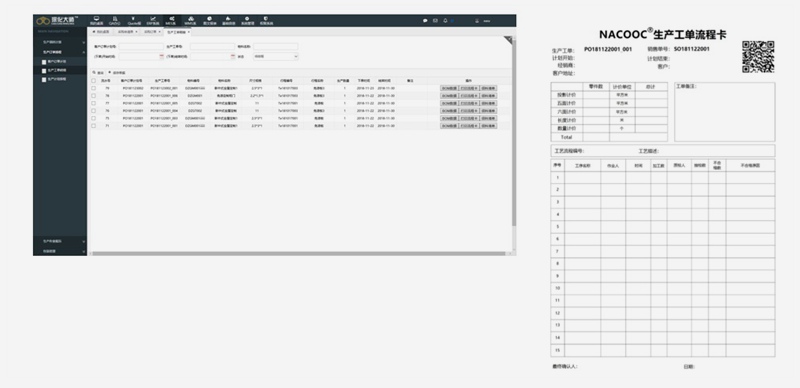Open the WMS module icon

[190, 20]
